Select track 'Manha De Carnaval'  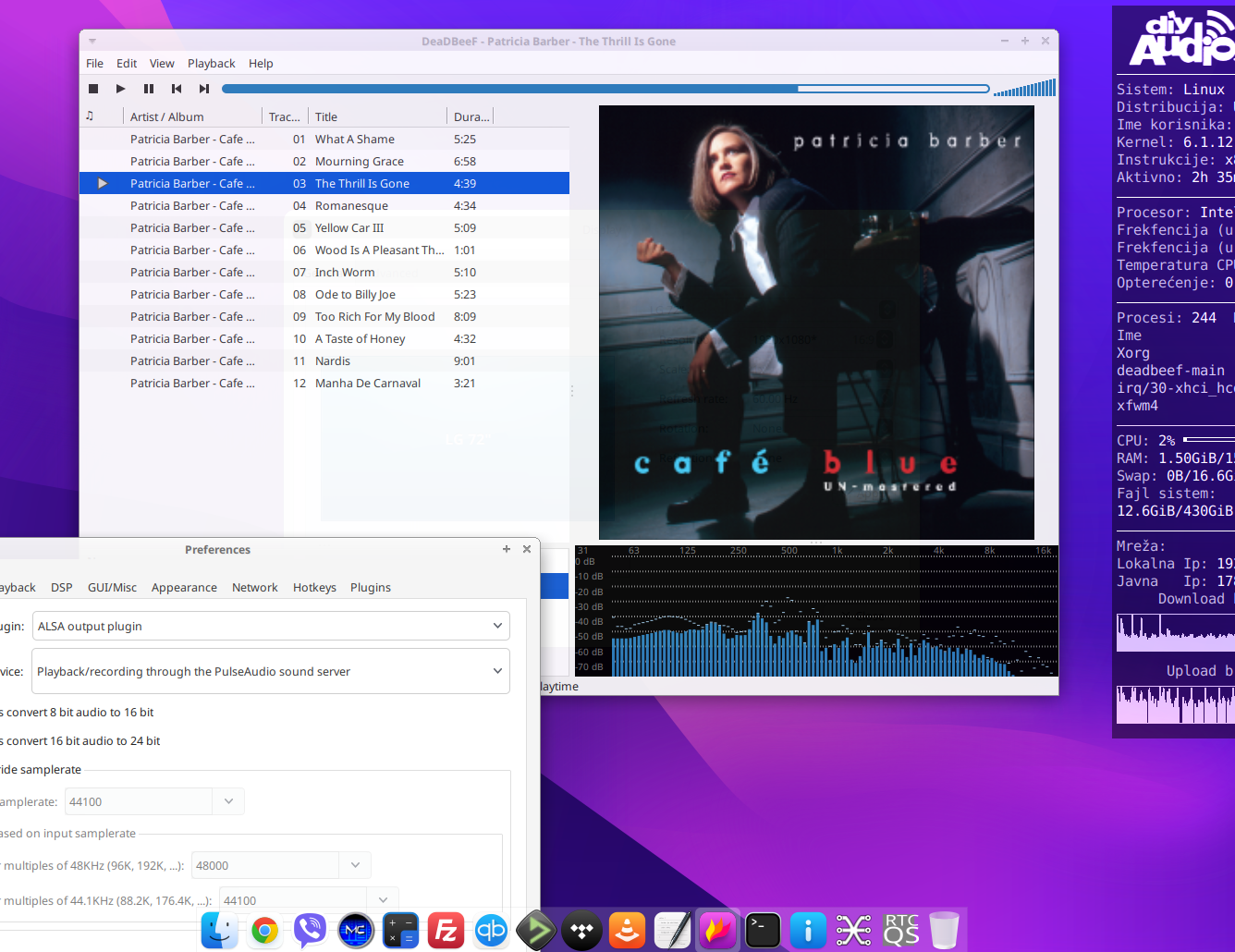click(324, 383)
